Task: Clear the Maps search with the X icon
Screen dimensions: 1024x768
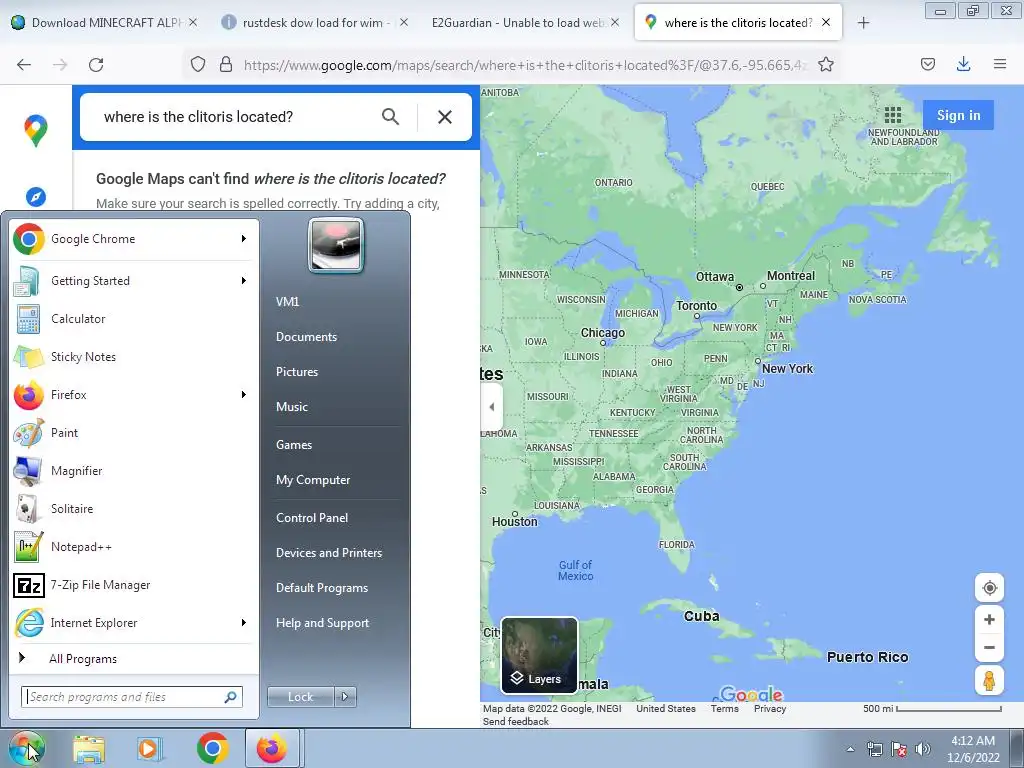Action: tap(445, 117)
